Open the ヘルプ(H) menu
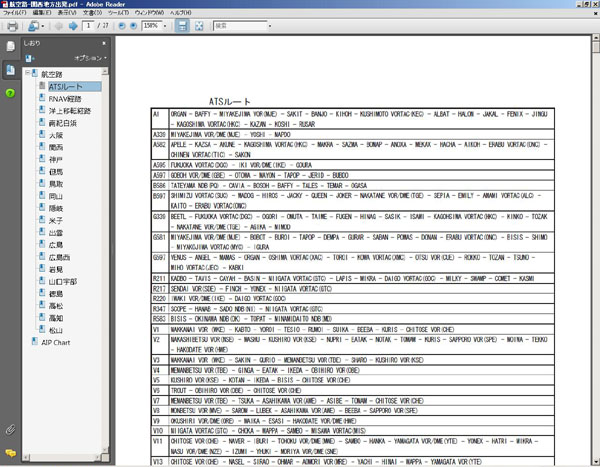600x467 pixels. [180, 13]
